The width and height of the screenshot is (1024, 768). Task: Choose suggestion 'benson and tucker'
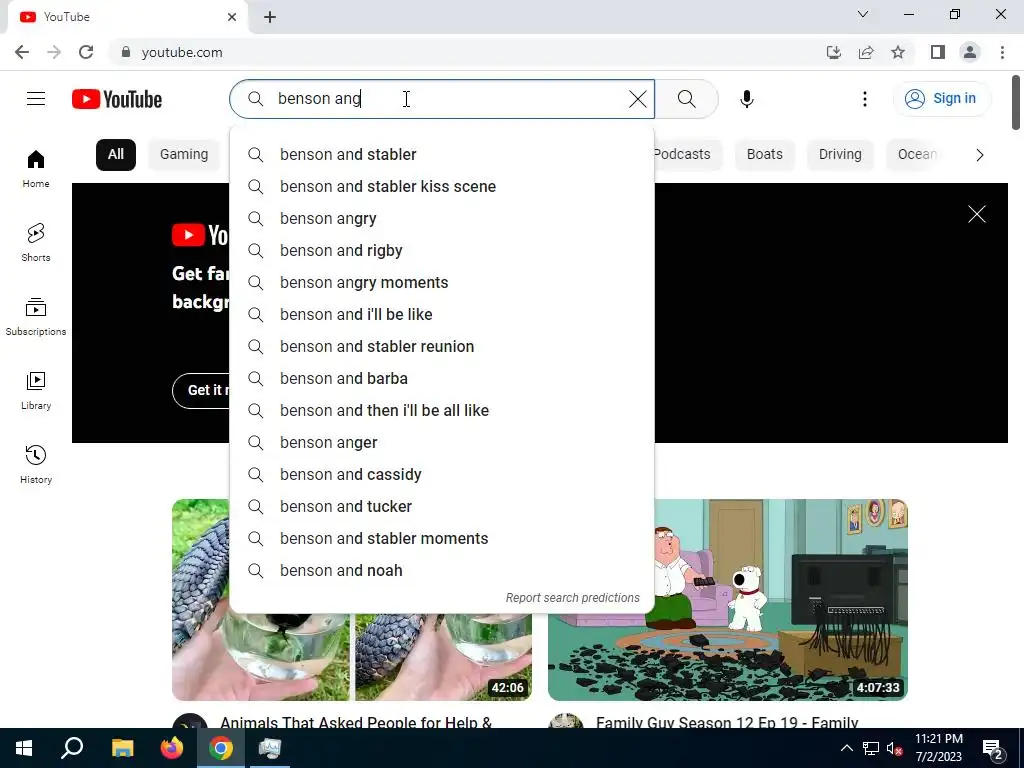click(x=441, y=506)
